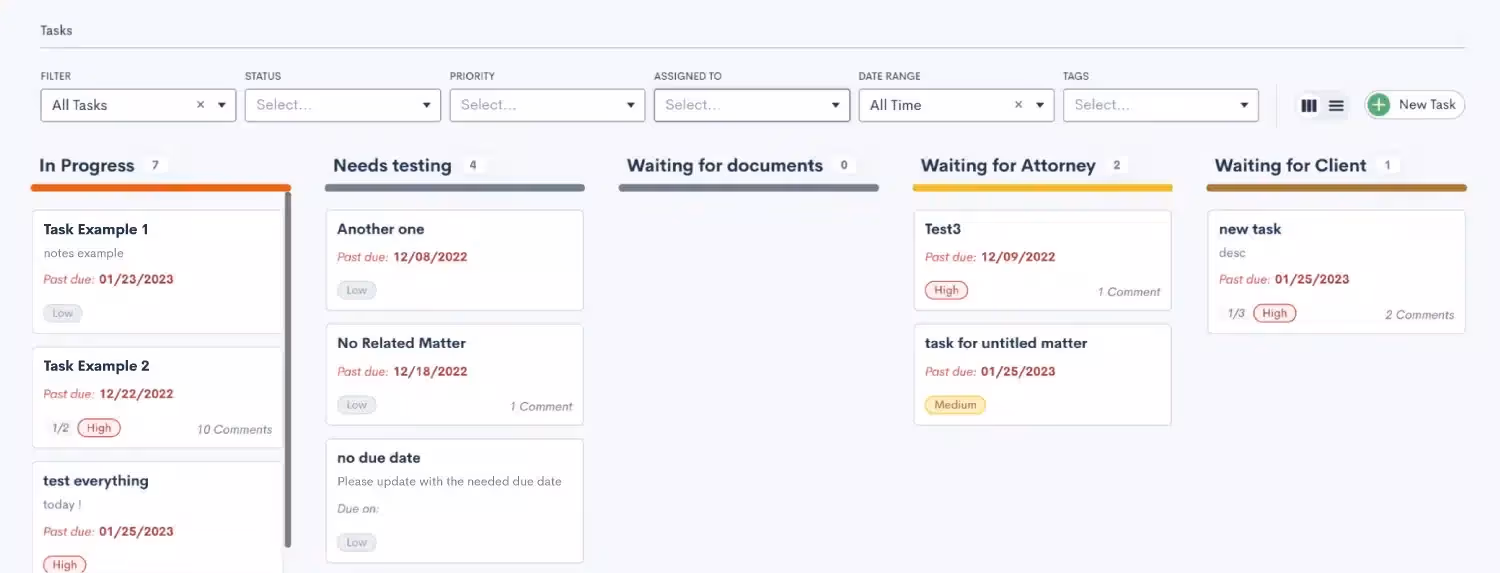The width and height of the screenshot is (1500, 573).
Task: Click the Tasks page title
Action: click(x=56, y=30)
